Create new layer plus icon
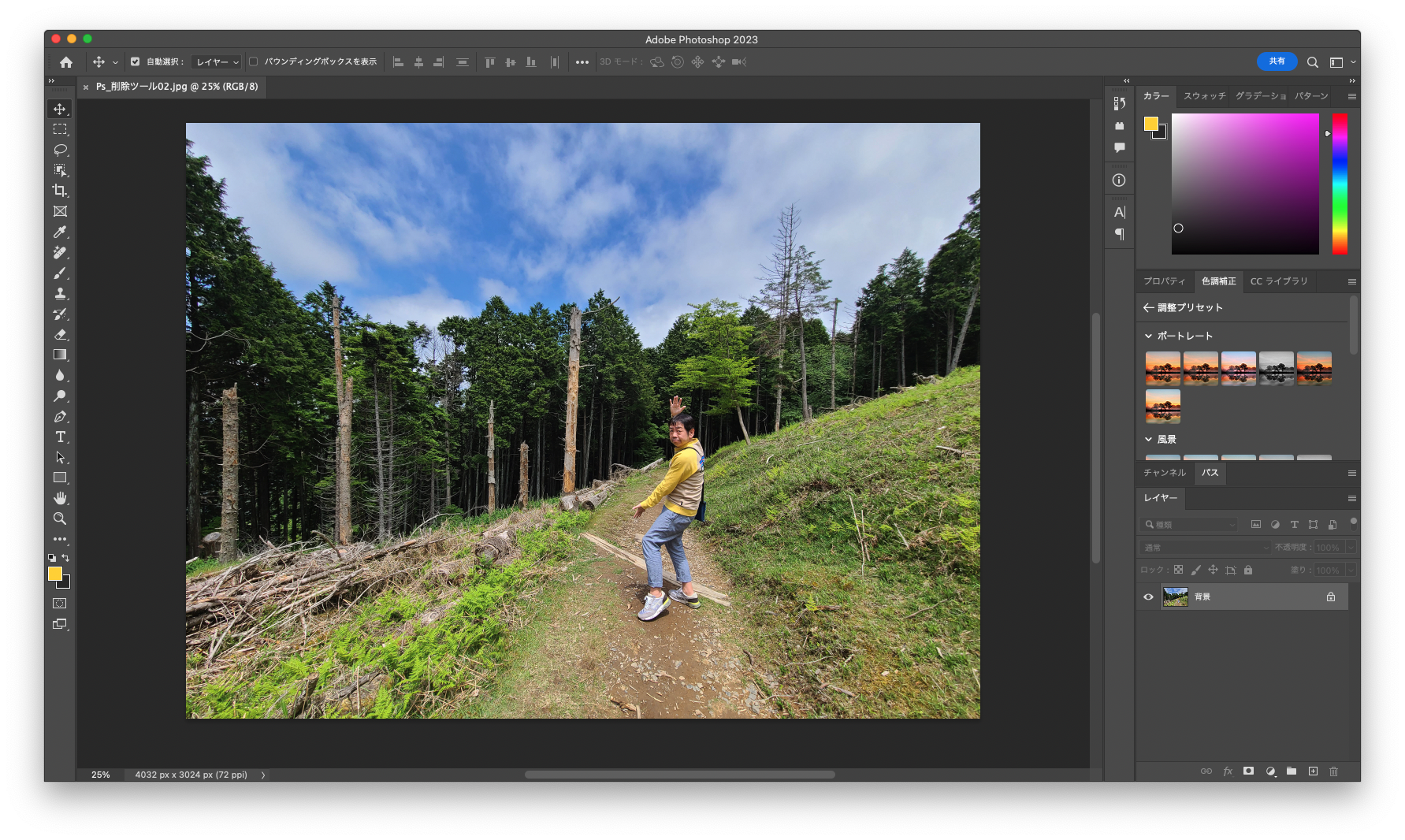 click(x=1313, y=771)
